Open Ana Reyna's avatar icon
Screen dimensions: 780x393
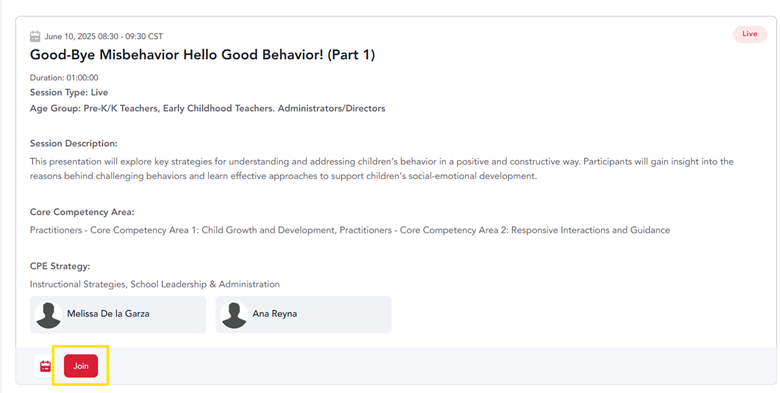click(x=234, y=315)
